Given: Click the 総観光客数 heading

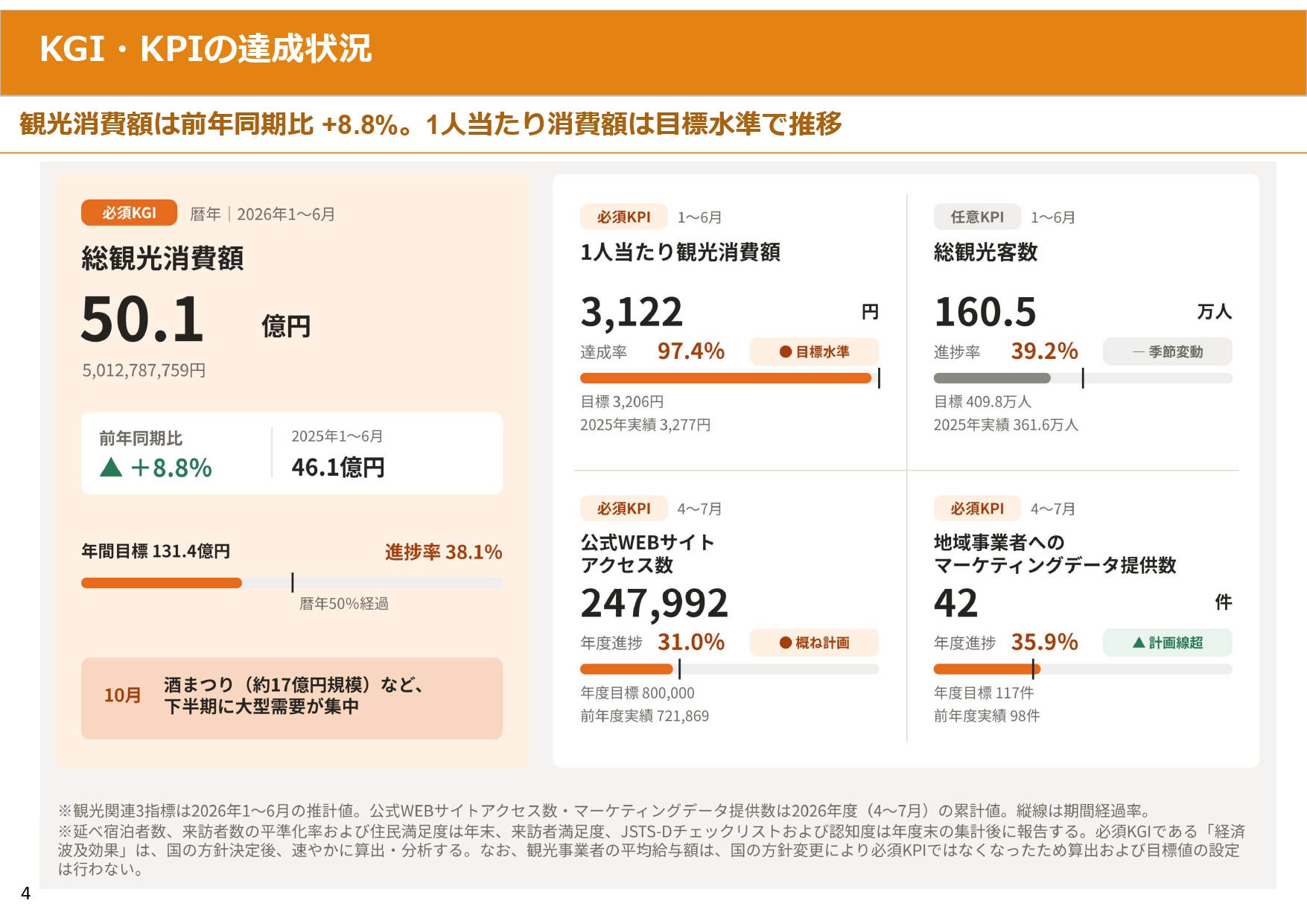Looking at the screenshot, I should [986, 252].
